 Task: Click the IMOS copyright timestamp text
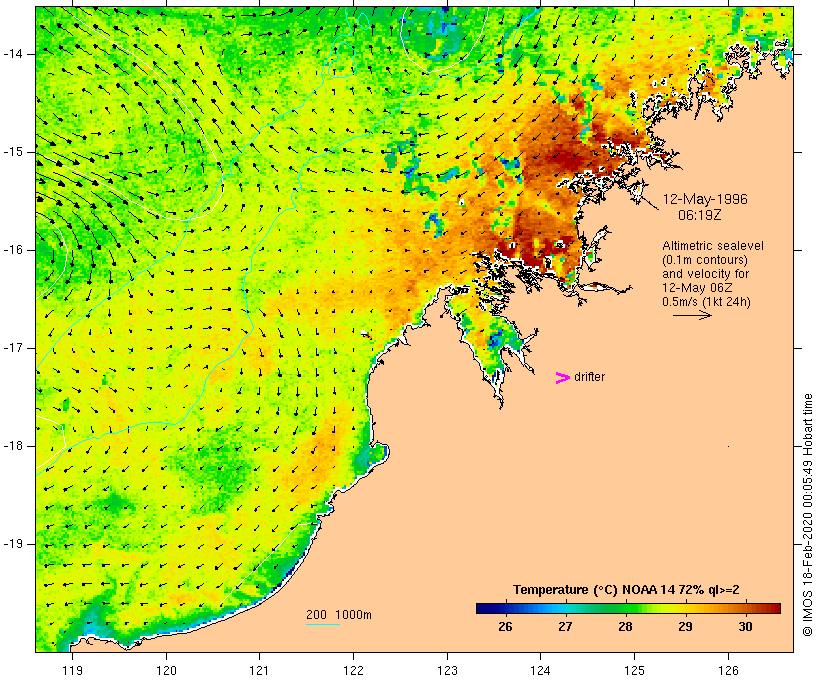point(807,515)
